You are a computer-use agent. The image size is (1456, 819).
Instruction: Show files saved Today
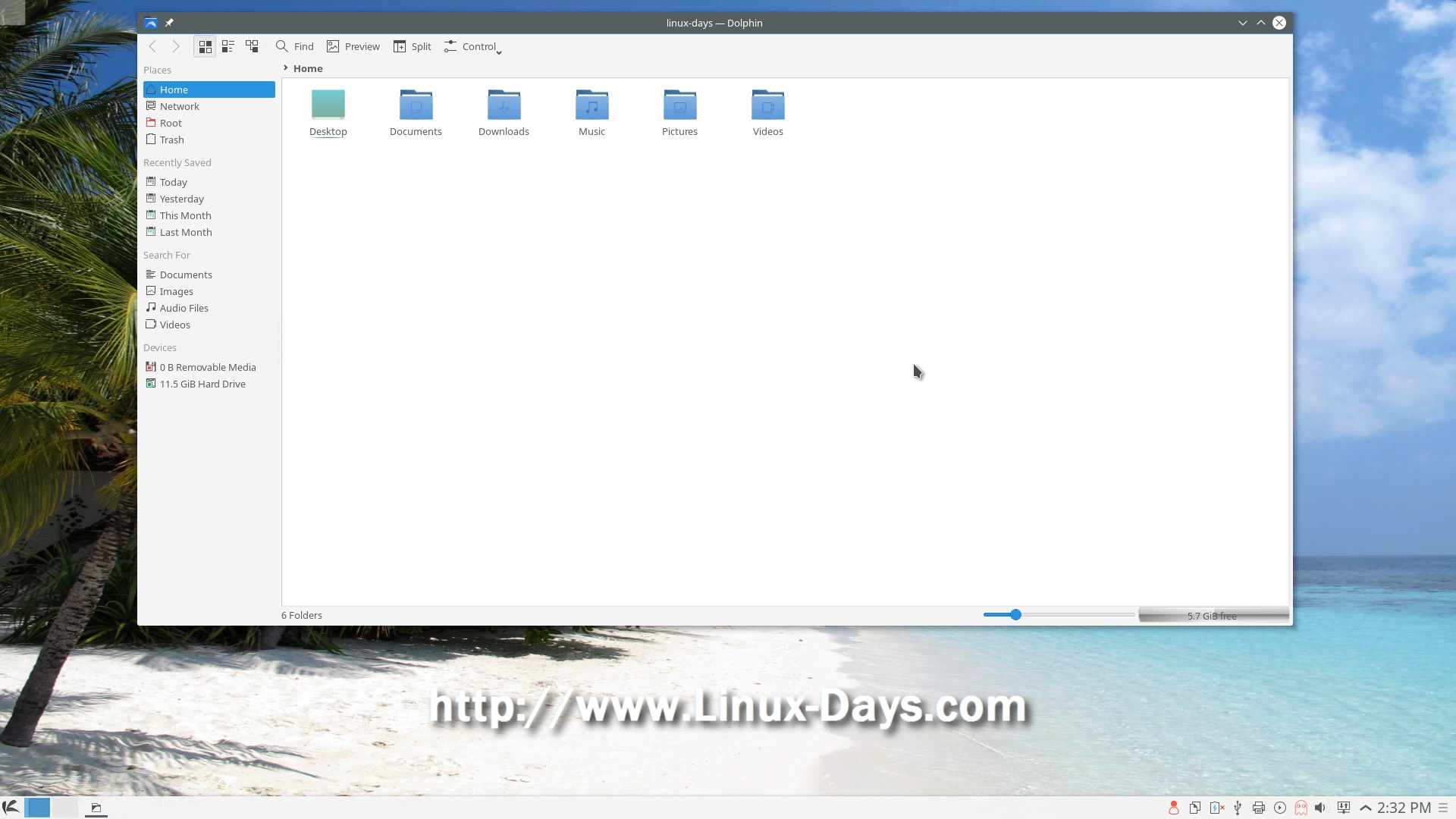pyautogui.click(x=209, y=182)
